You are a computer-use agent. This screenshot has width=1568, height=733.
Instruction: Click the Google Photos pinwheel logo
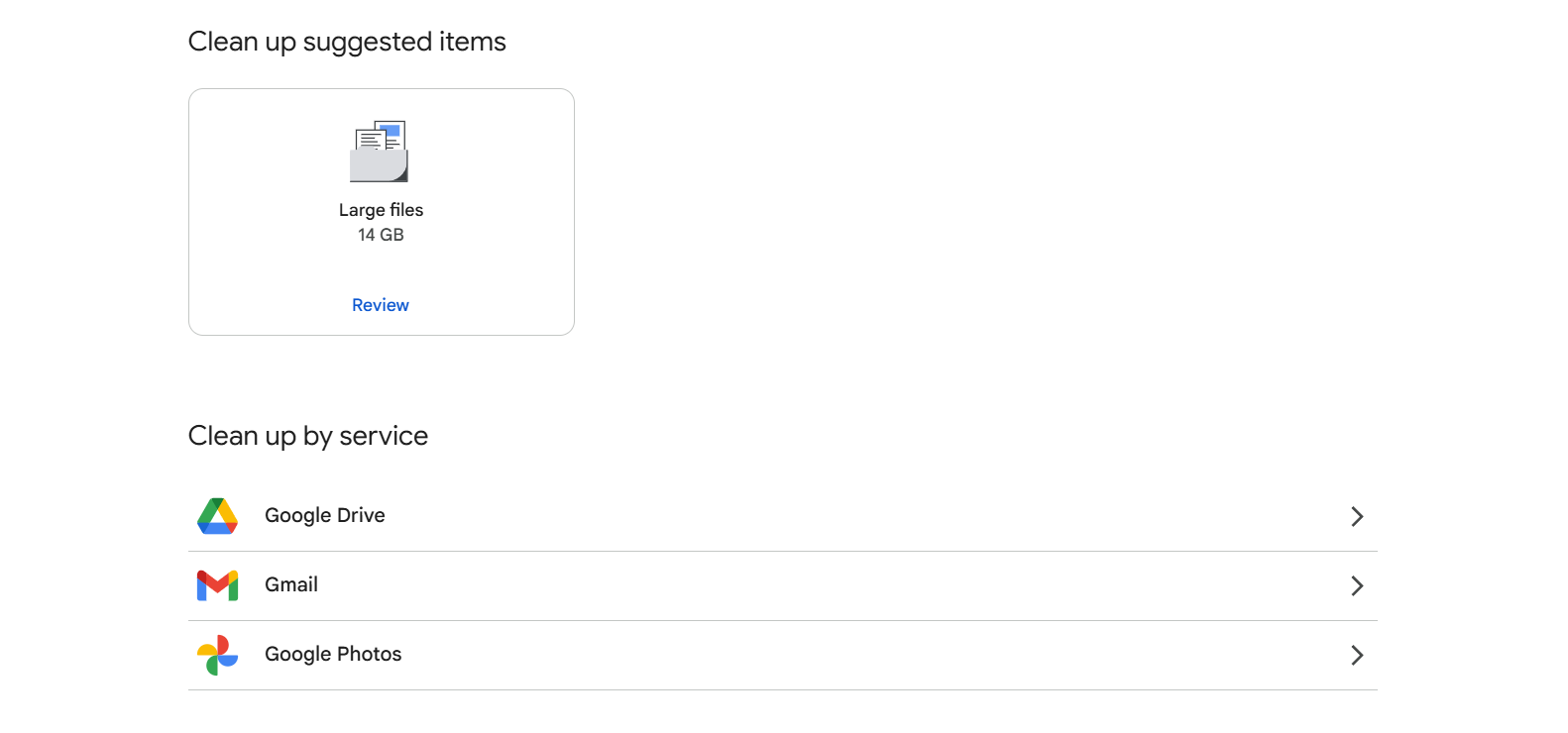pos(217,655)
